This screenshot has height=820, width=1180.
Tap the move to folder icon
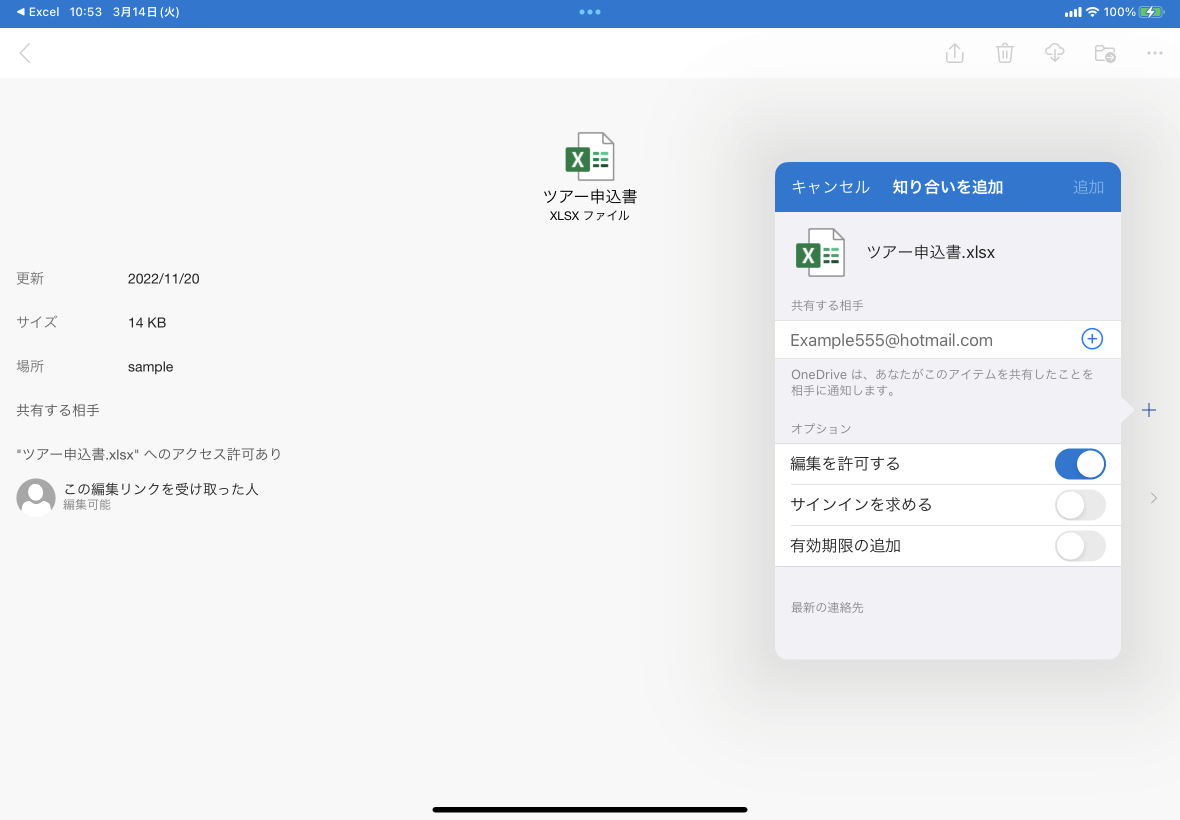pyautogui.click(x=1105, y=53)
